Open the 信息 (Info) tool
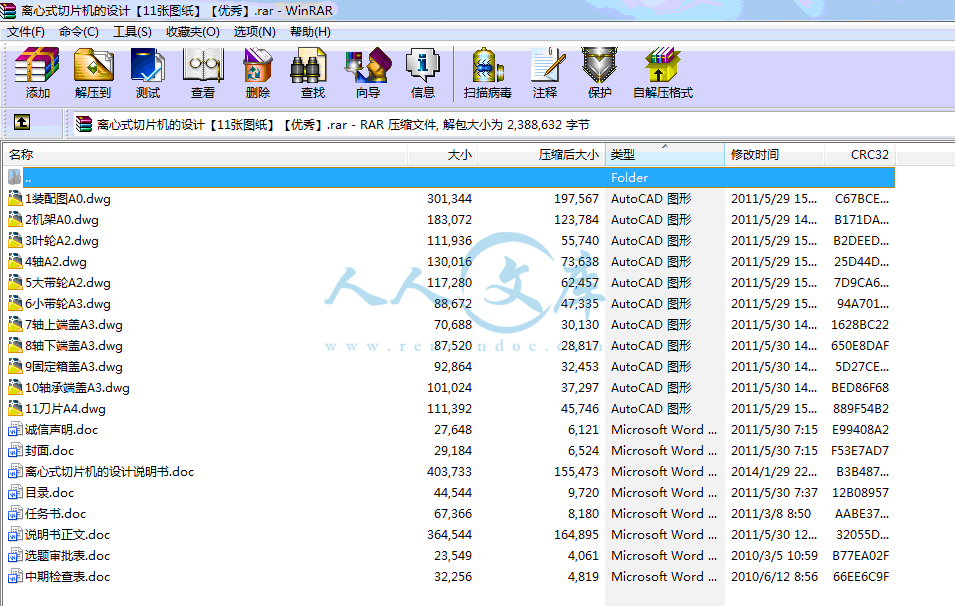 click(x=423, y=65)
